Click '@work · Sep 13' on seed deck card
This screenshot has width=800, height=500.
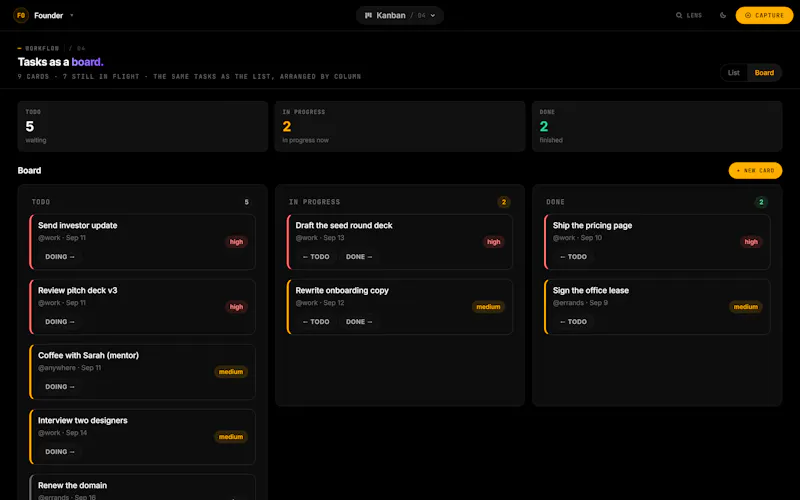(320, 238)
